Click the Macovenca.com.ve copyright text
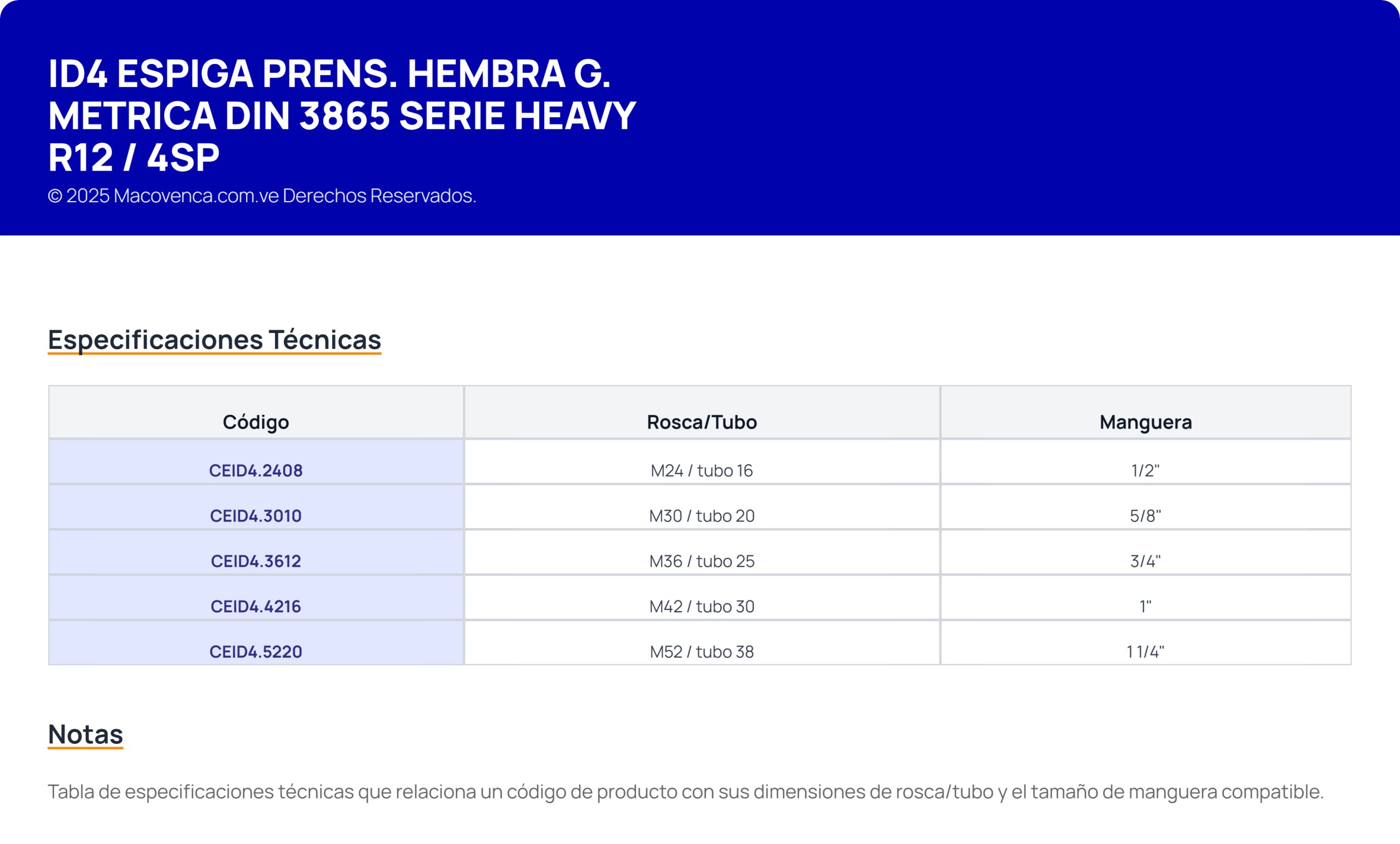Viewport: 1400px width, 844px height. (262, 195)
